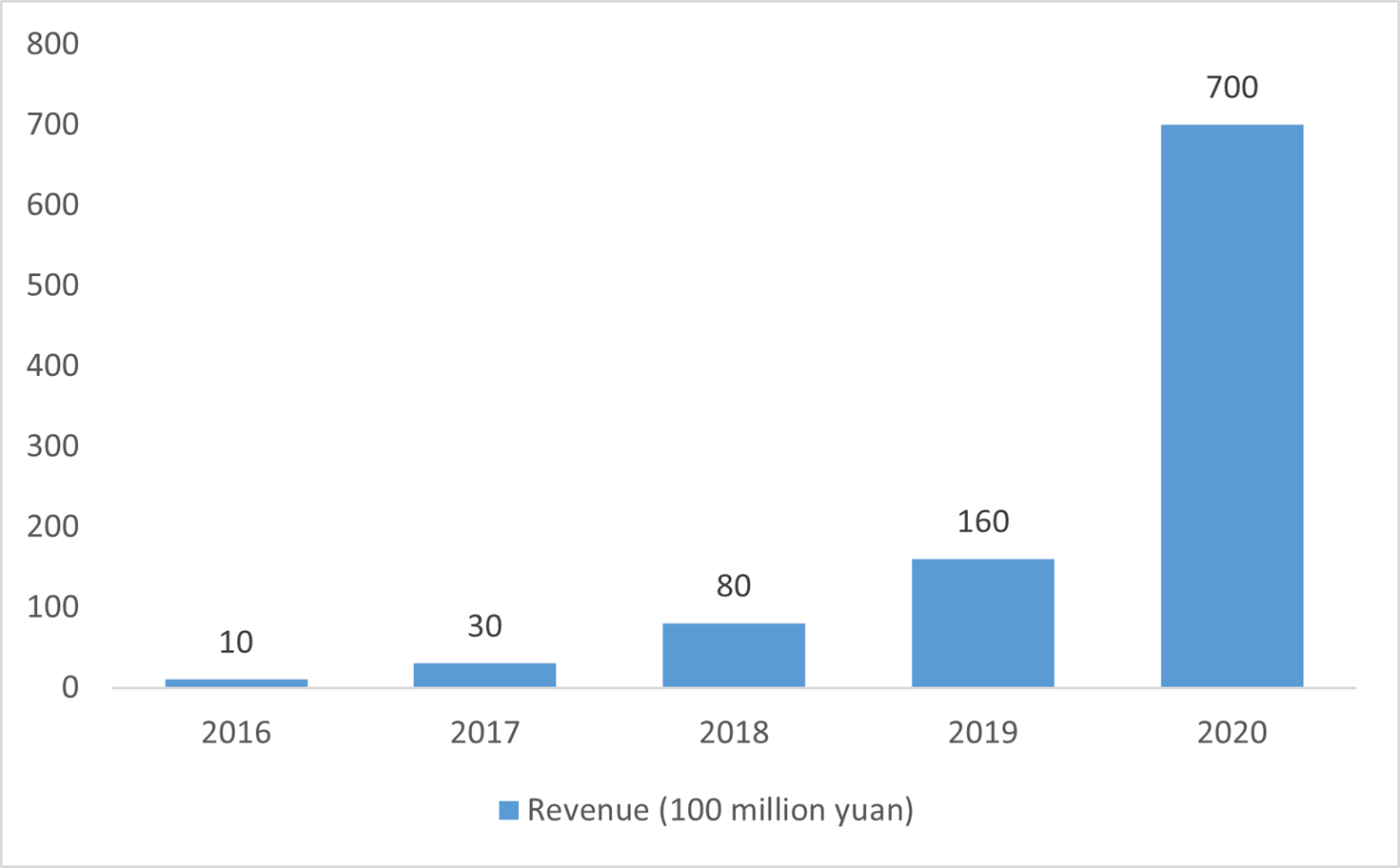The height and width of the screenshot is (868, 1400).
Task: Select the legend text Revenue (100 million yuan)
Action: click(x=720, y=810)
